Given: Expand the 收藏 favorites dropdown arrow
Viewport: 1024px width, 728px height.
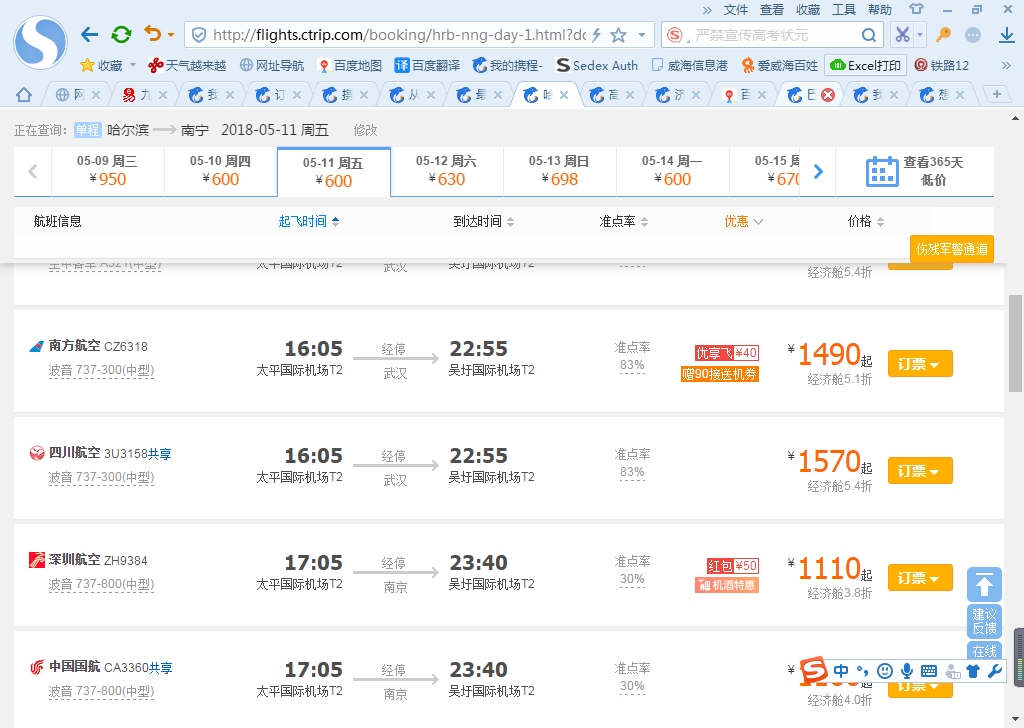Looking at the screenshot, I should coord(133,65).
